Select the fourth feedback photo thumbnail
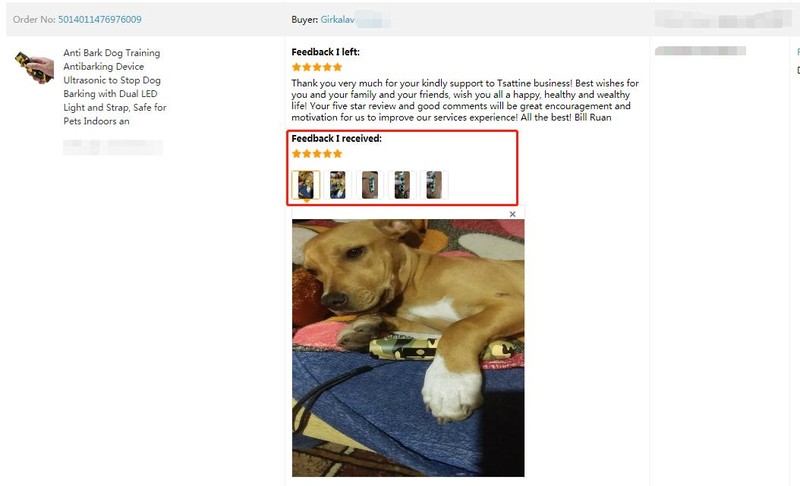 pos(402,185)
